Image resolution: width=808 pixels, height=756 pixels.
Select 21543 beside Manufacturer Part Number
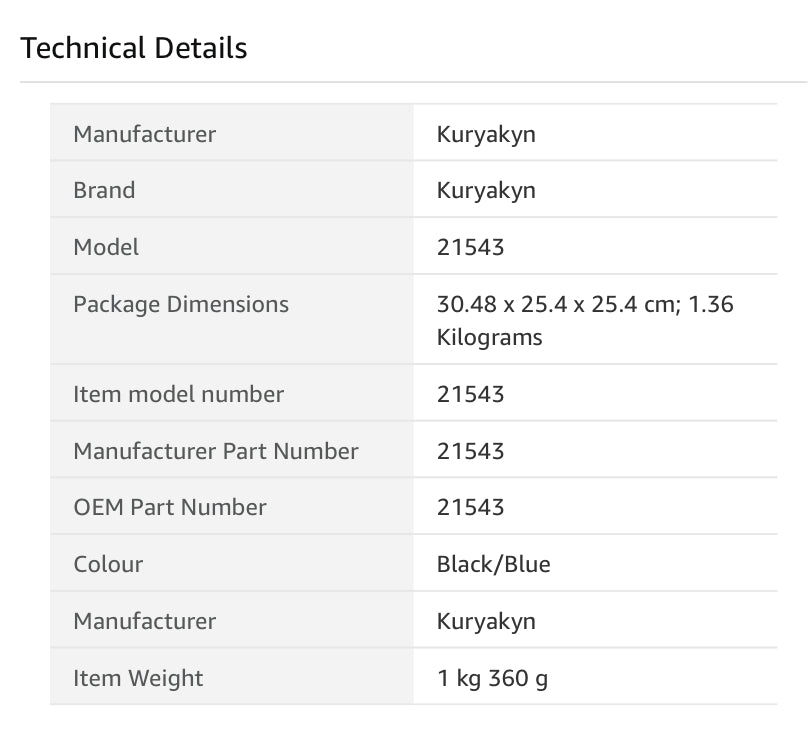pos(470,451)
